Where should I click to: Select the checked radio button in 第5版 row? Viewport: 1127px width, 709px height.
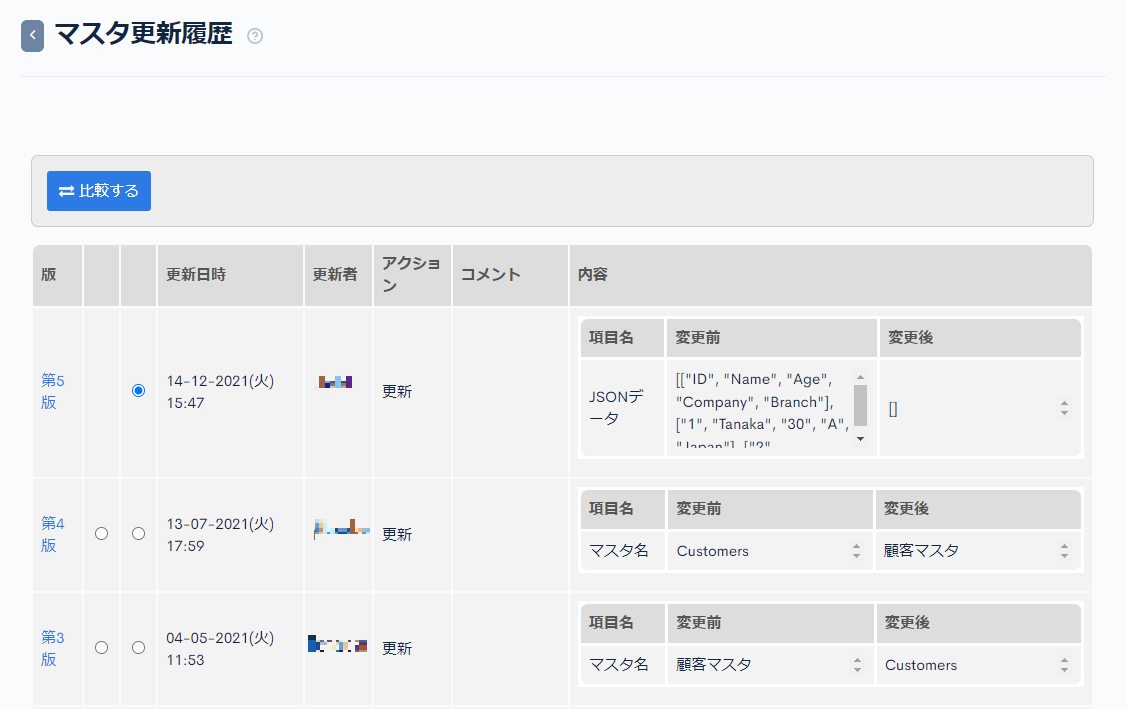point(139,390)
